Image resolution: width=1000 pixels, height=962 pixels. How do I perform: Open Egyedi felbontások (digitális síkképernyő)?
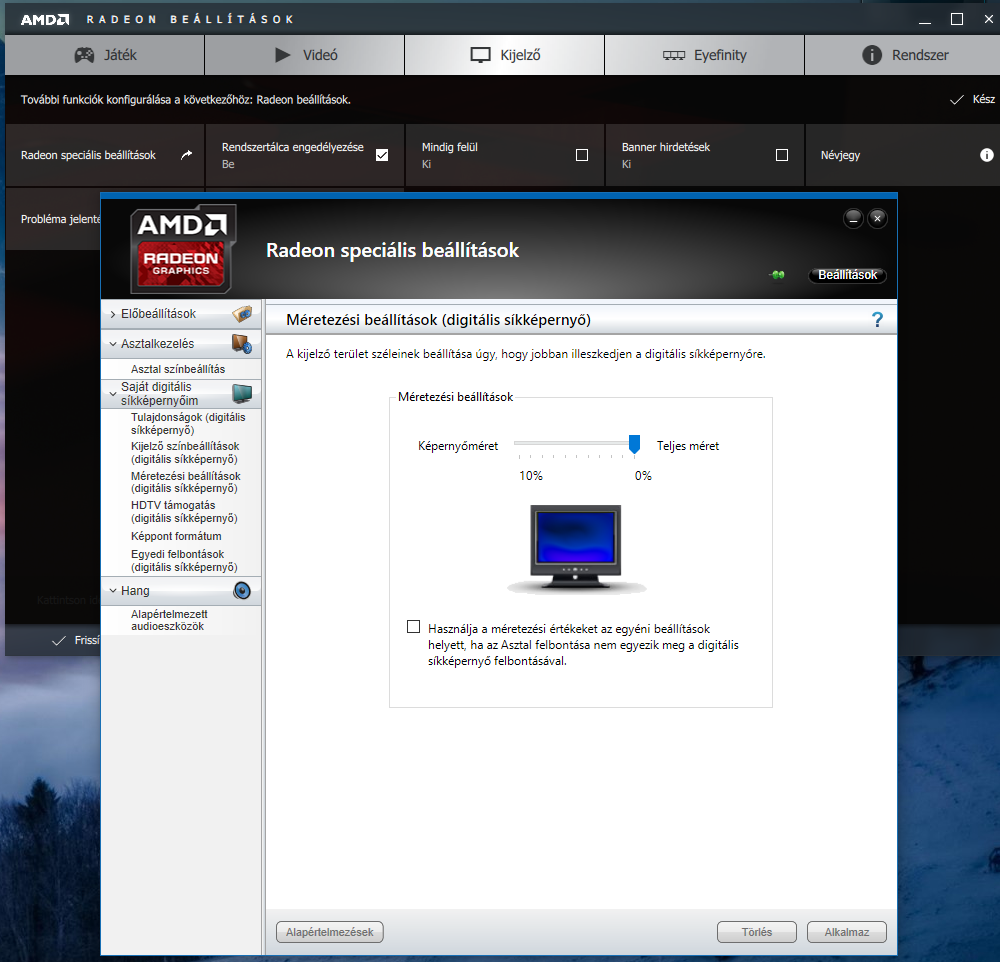tap(184, 561)
